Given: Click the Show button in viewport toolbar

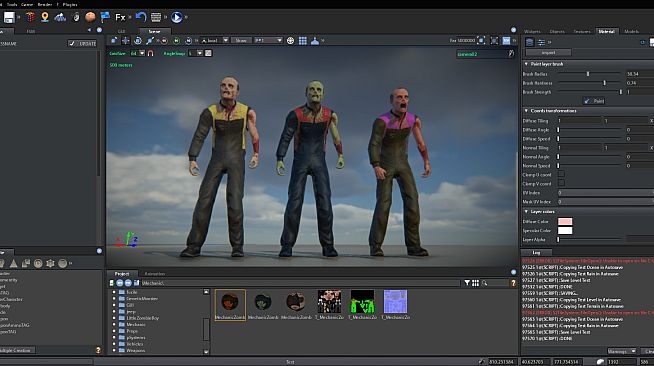Looking at the screenshot, I should (241, 40).
